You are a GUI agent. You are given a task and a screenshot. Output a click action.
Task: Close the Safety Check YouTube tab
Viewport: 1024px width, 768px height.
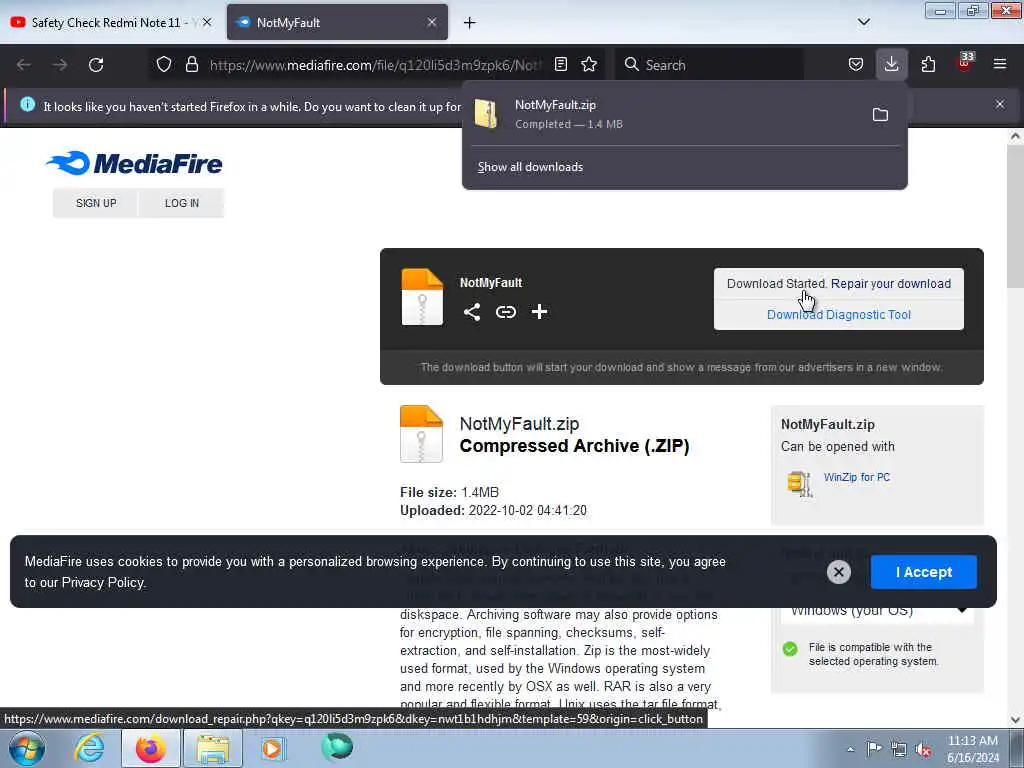tap(207, 22)
